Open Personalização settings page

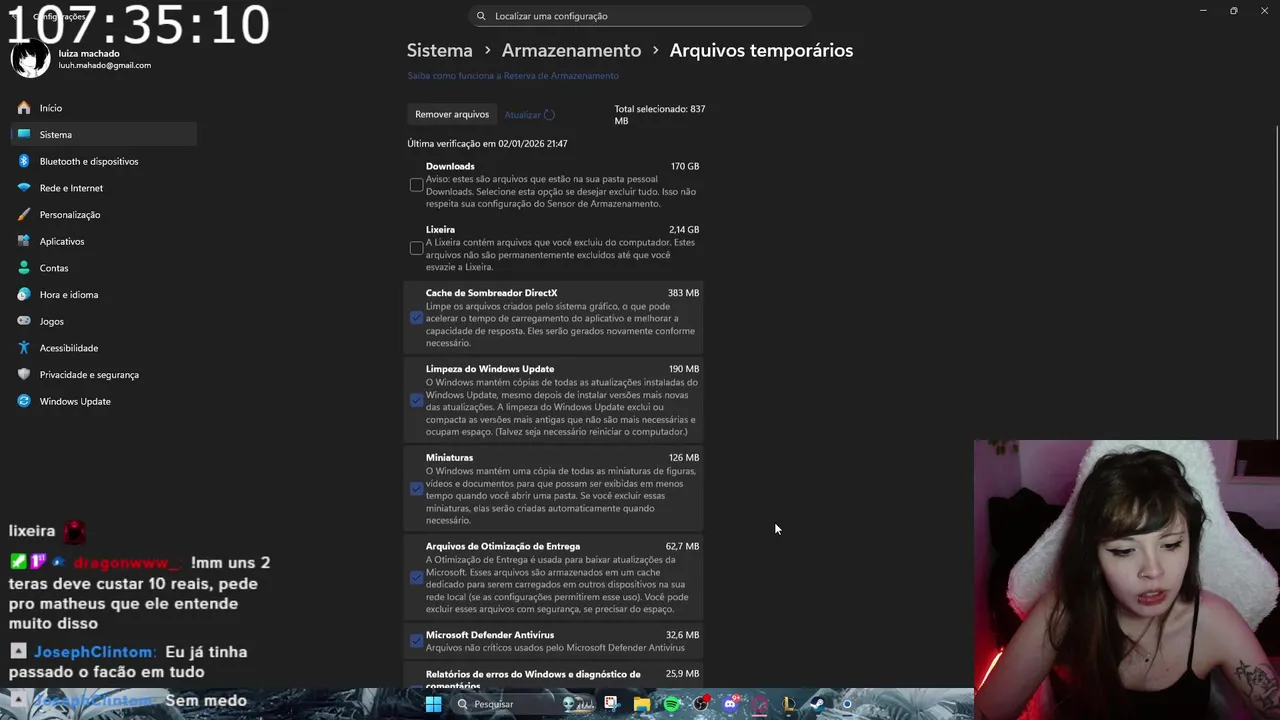point(104,214)
